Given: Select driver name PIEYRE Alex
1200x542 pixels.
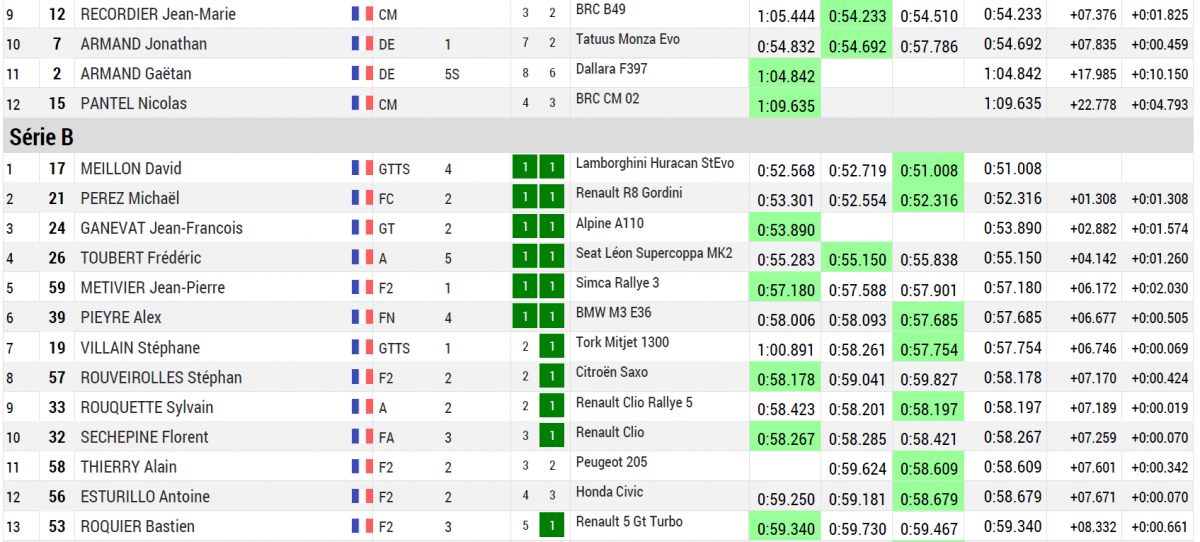Looking at the screenshot, I should (120, 318).
